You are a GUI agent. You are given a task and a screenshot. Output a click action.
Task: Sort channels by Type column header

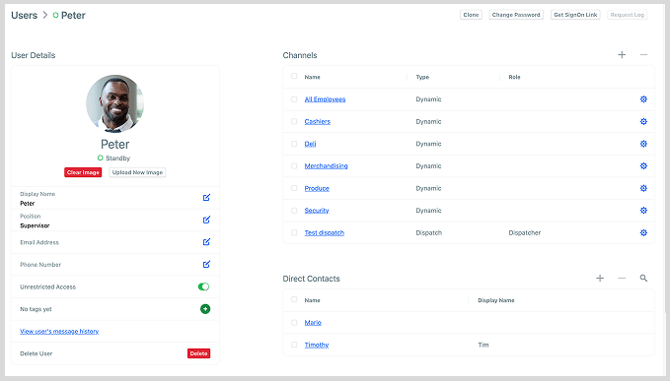[422, 77]
